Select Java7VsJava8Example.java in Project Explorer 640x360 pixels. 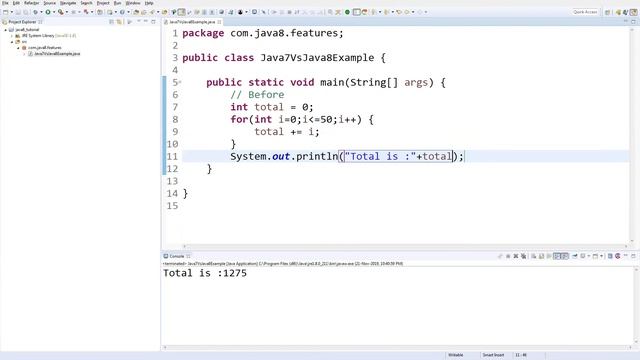[x=57, y=54]
